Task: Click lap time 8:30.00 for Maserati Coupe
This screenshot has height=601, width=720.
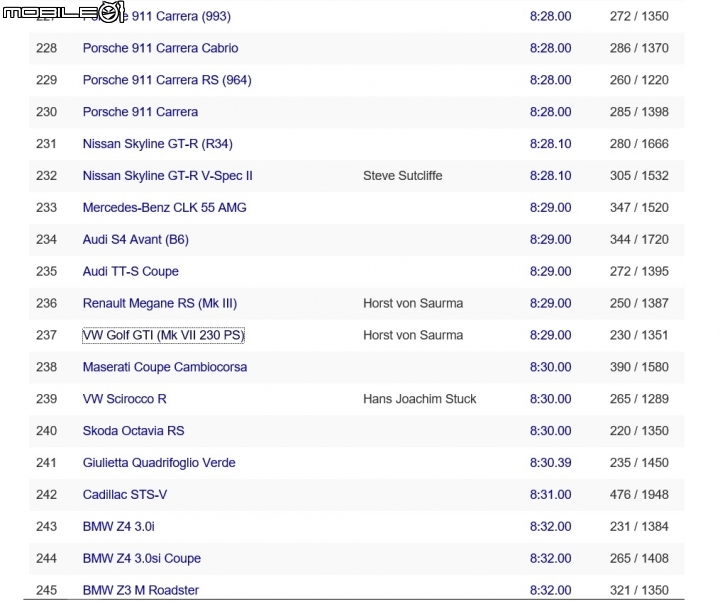Action: tap(551, 367)
